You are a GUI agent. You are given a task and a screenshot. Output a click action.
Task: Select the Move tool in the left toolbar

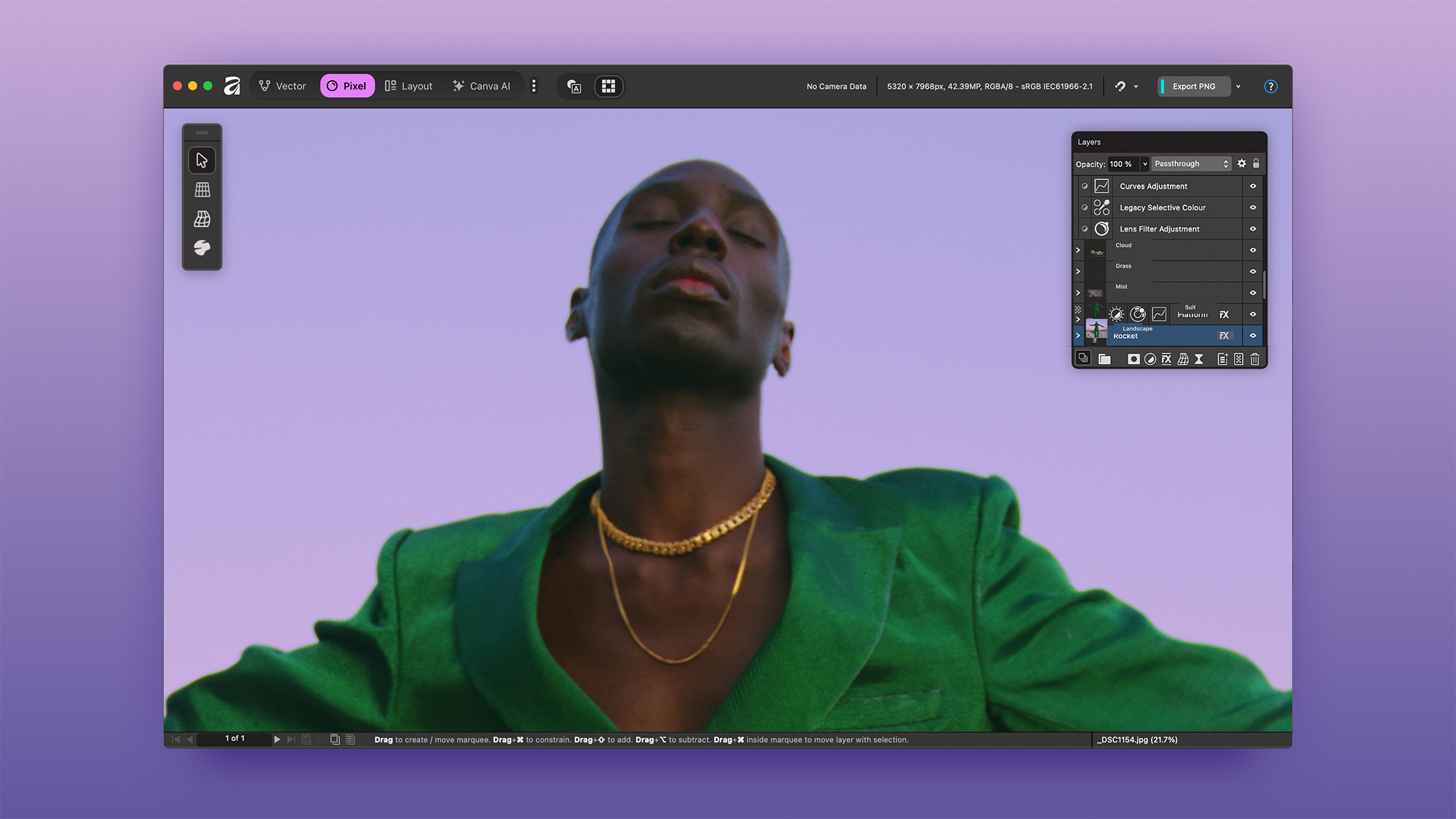click(202, 160)
